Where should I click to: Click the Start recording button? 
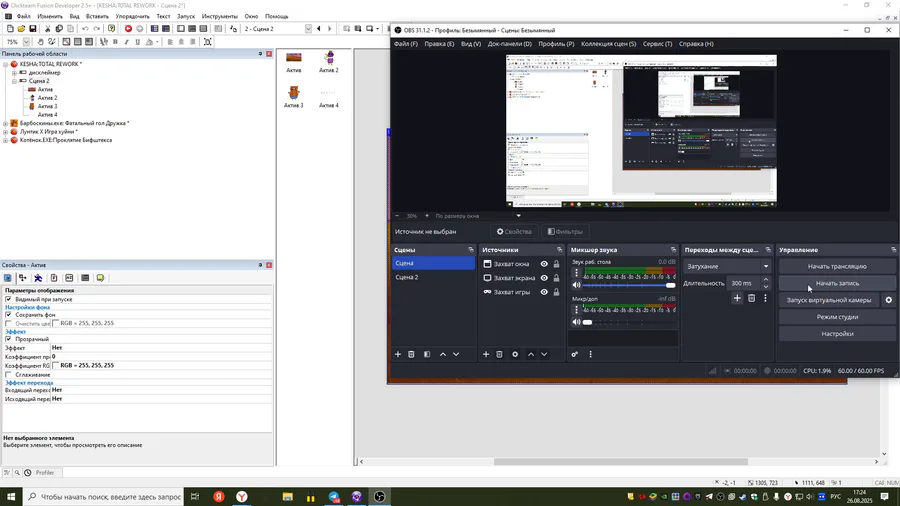click(x=837, y=283)
